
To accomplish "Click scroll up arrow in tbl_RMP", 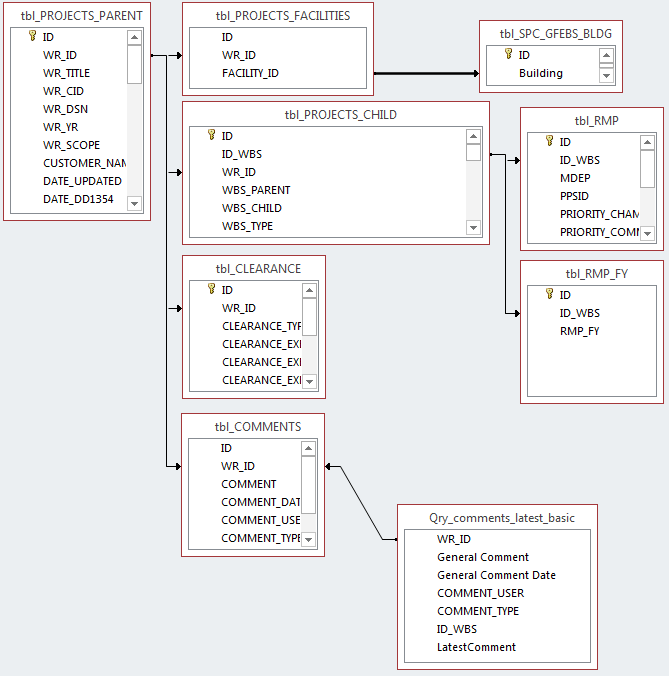I will pos(647,142).
